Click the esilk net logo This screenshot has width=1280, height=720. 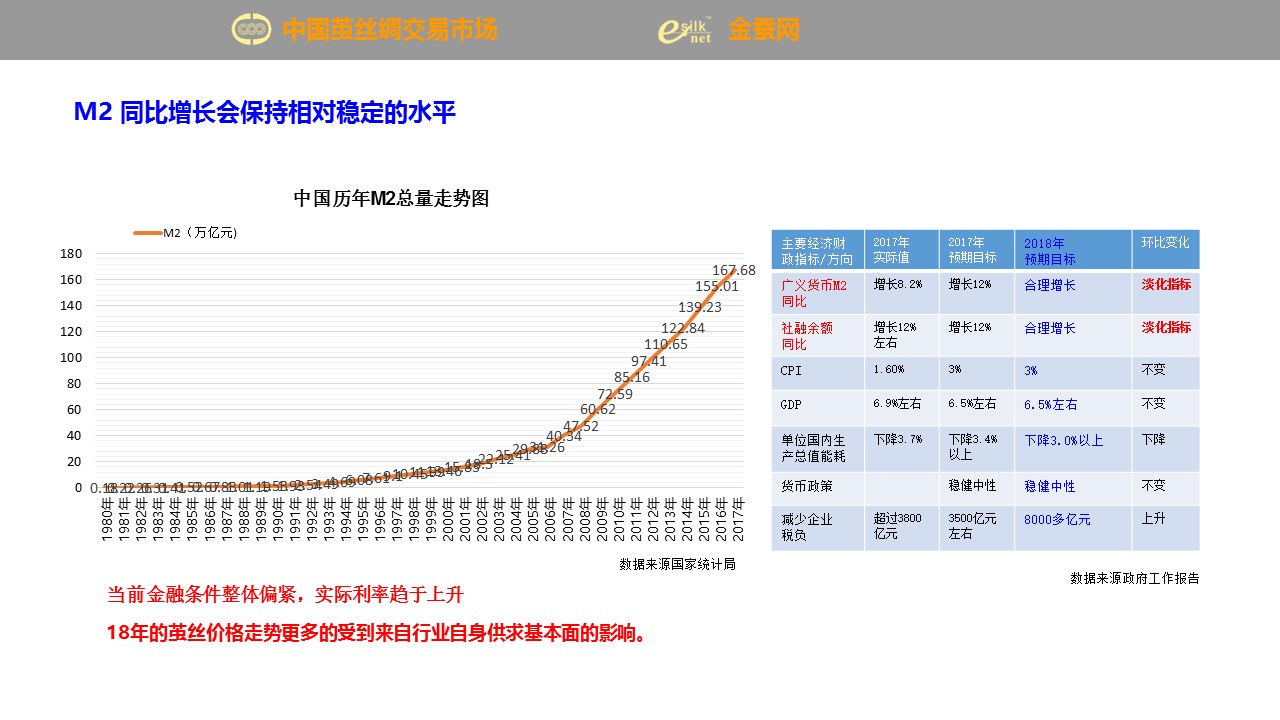(x=685, y=30)
